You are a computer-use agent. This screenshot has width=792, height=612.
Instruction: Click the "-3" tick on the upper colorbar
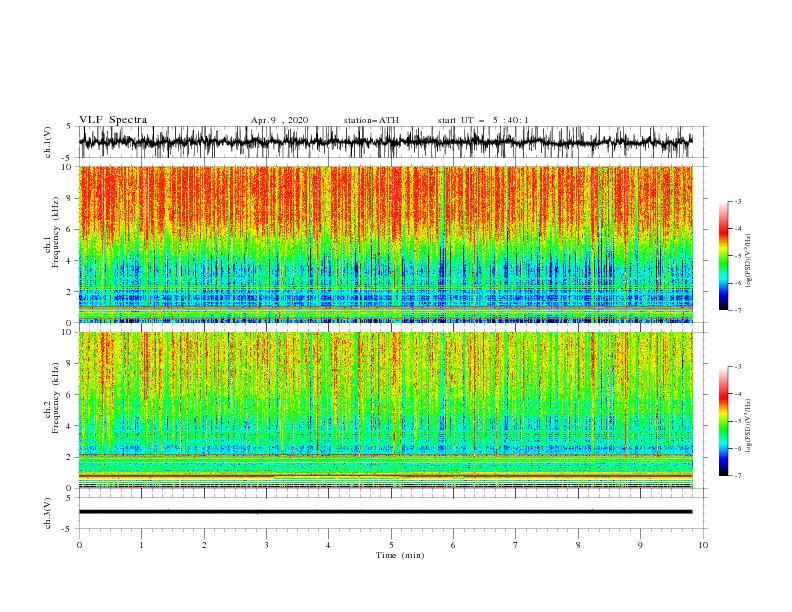coord(737,201)
